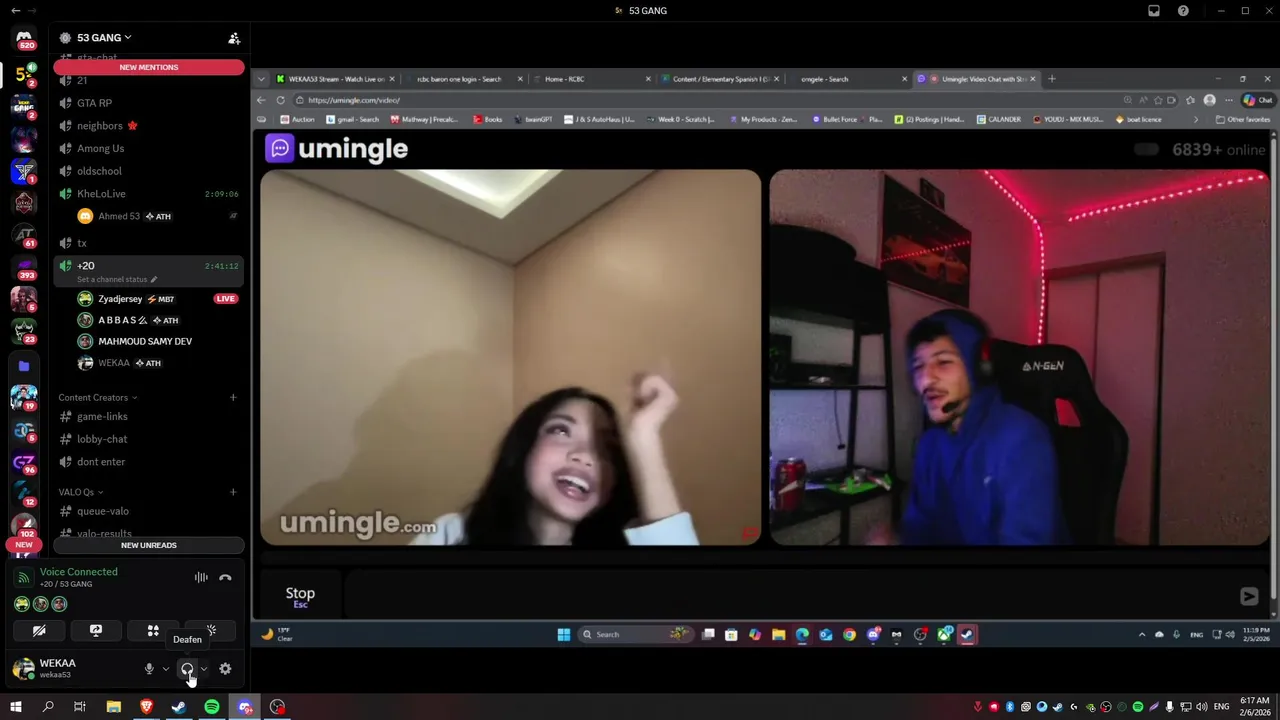Join GTA RP voice channel

click(149, 103)
